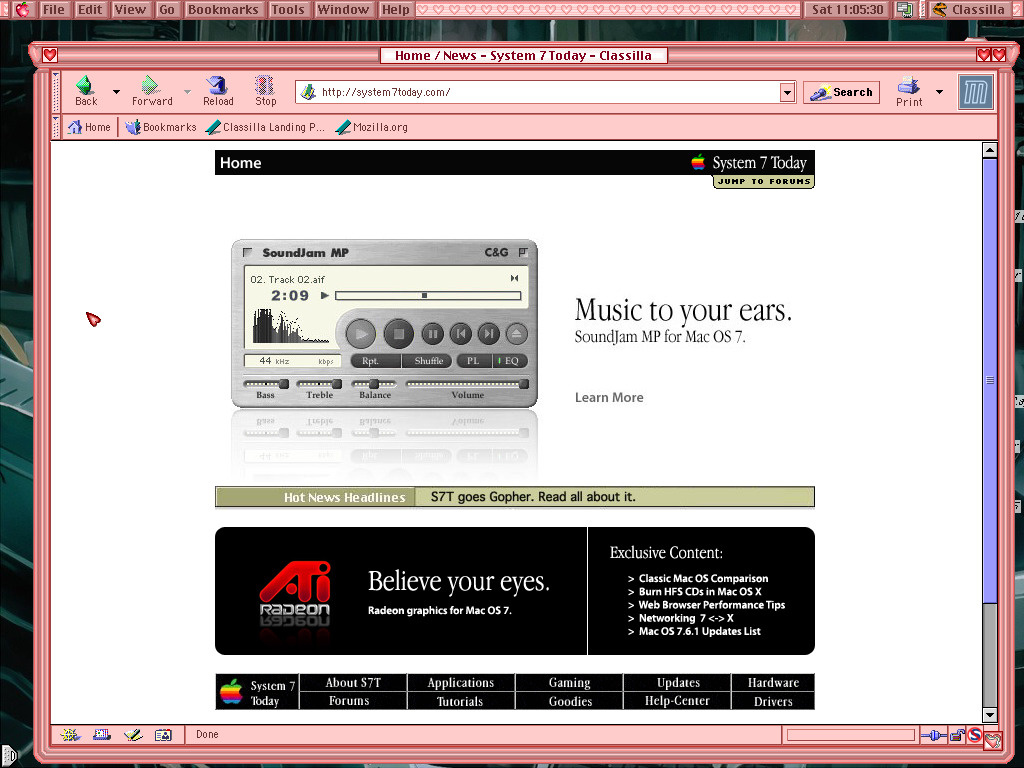Viewport: 1024px width, 768px height.
Task: Click the Jump to Forums button
Action: (x=763, y=182)
